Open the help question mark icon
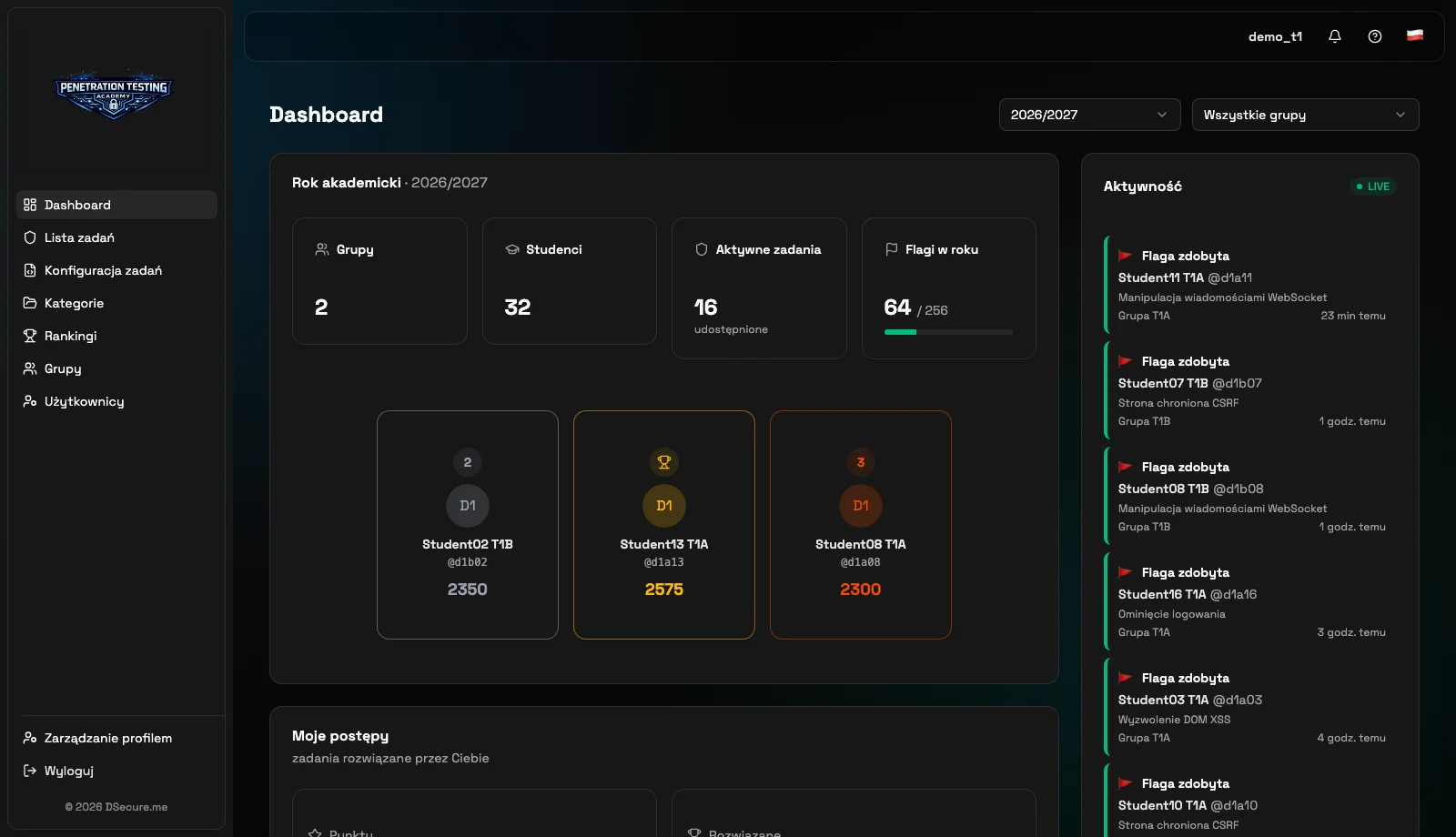1456x837 pixels. pos(1375,36)
